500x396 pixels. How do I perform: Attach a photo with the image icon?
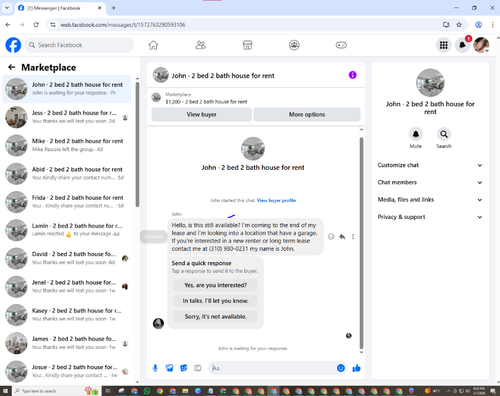tap(169, 368)
